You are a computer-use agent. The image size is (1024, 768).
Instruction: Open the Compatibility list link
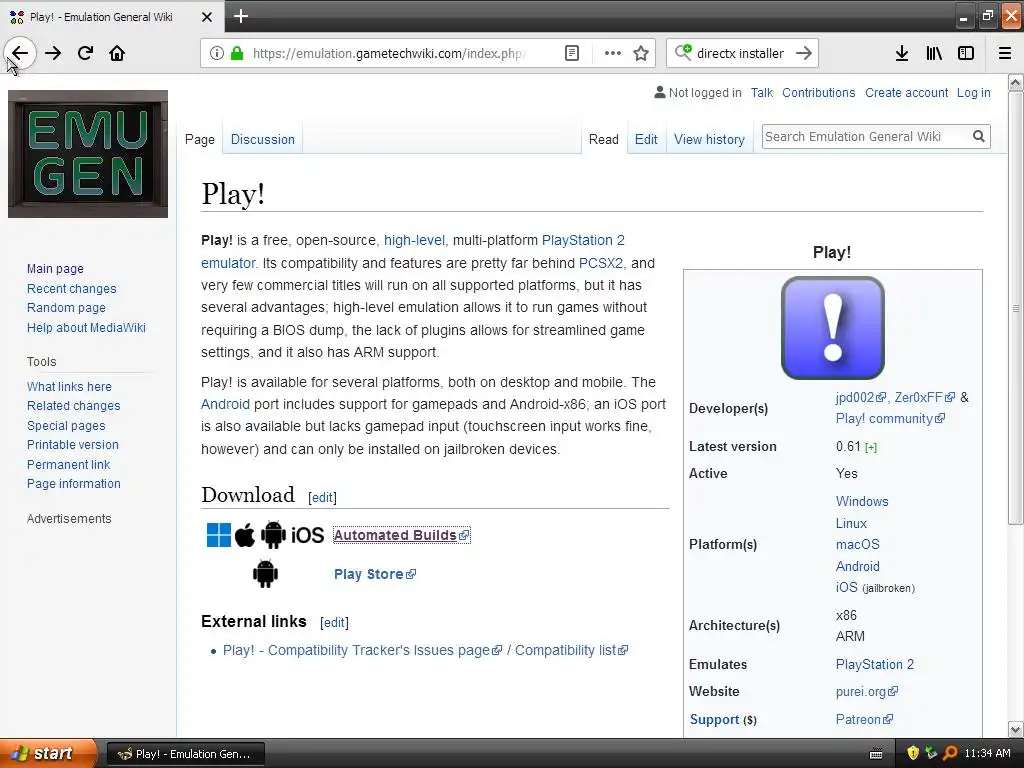click(x=571, y=650)
